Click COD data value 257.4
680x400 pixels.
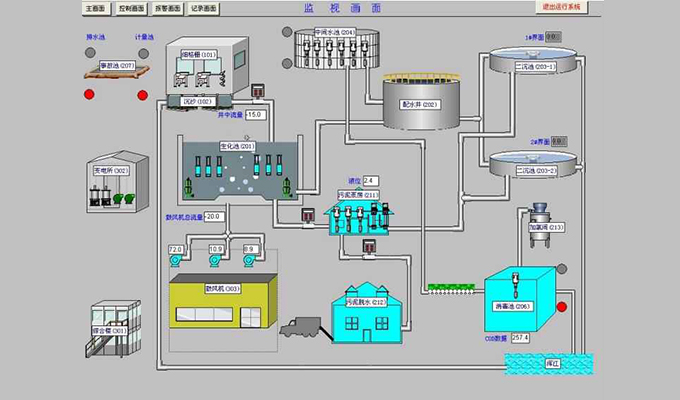pos(520,338)
